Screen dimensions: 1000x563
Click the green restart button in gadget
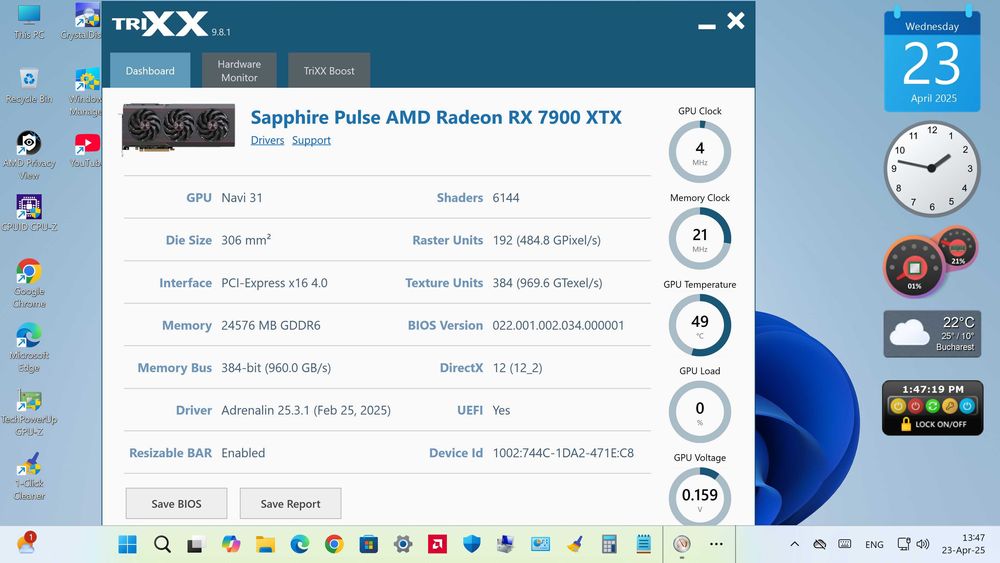932,406
